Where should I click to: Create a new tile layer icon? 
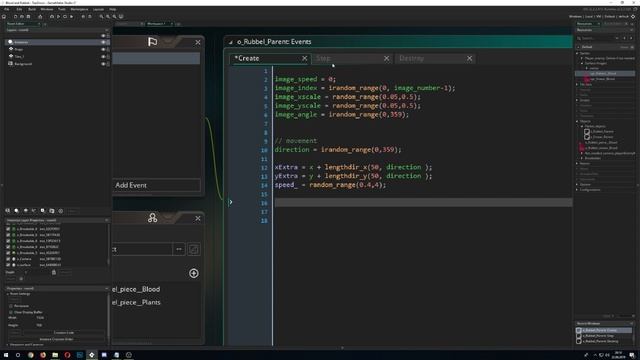click(x=25, y=211)
